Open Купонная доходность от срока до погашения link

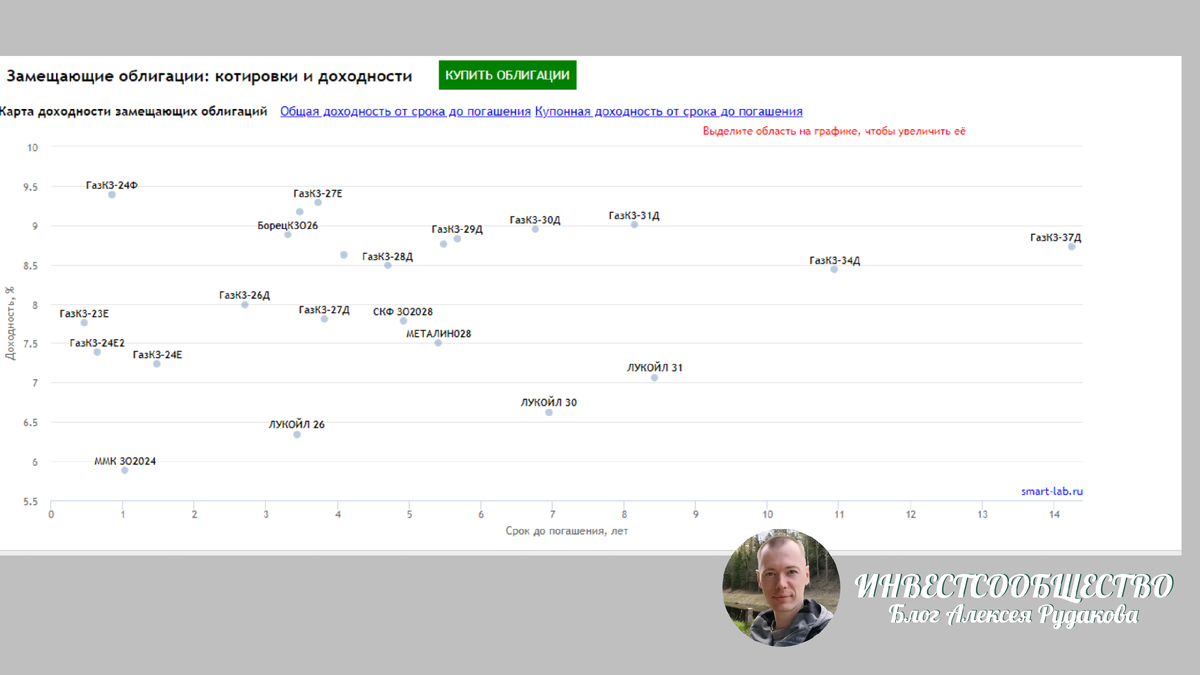pos(669,112)
